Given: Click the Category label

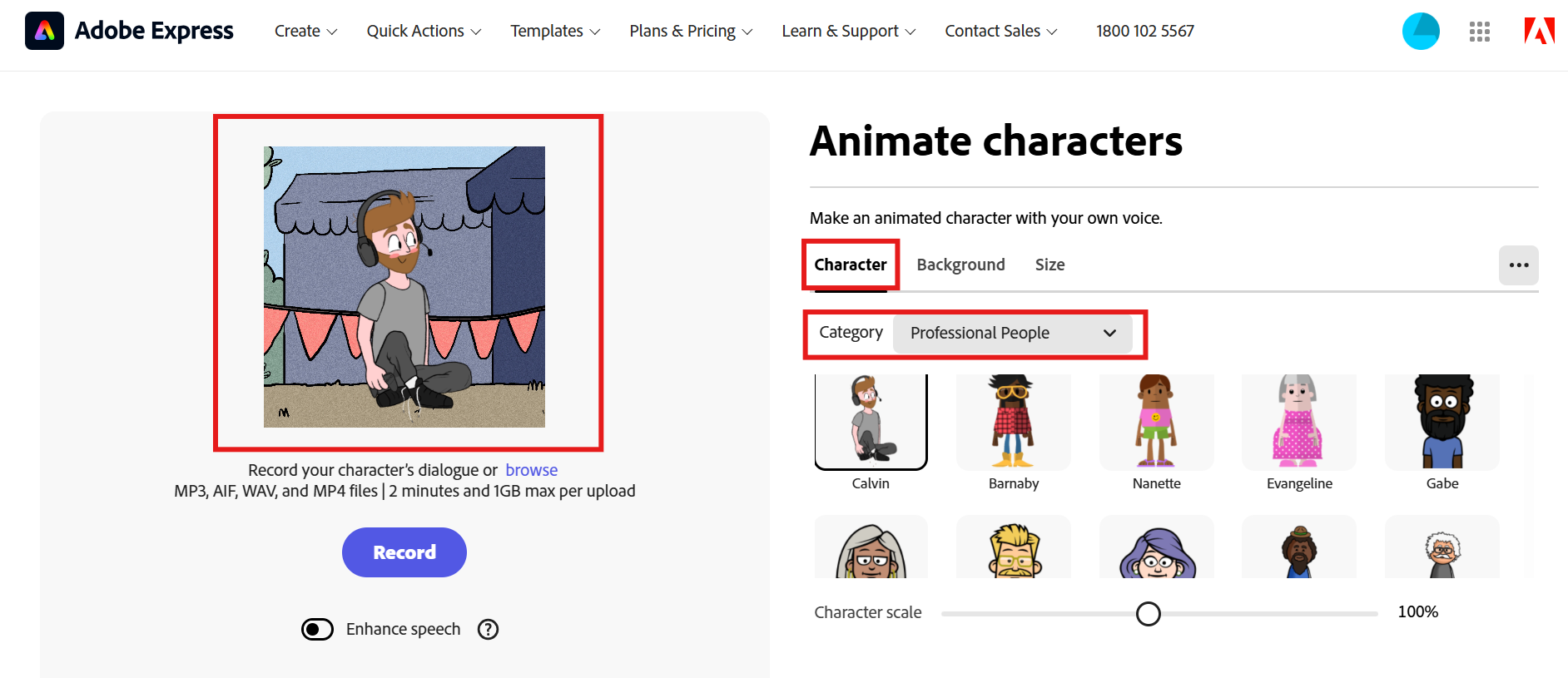Looking at the screenshot, I should pos(851,333).
